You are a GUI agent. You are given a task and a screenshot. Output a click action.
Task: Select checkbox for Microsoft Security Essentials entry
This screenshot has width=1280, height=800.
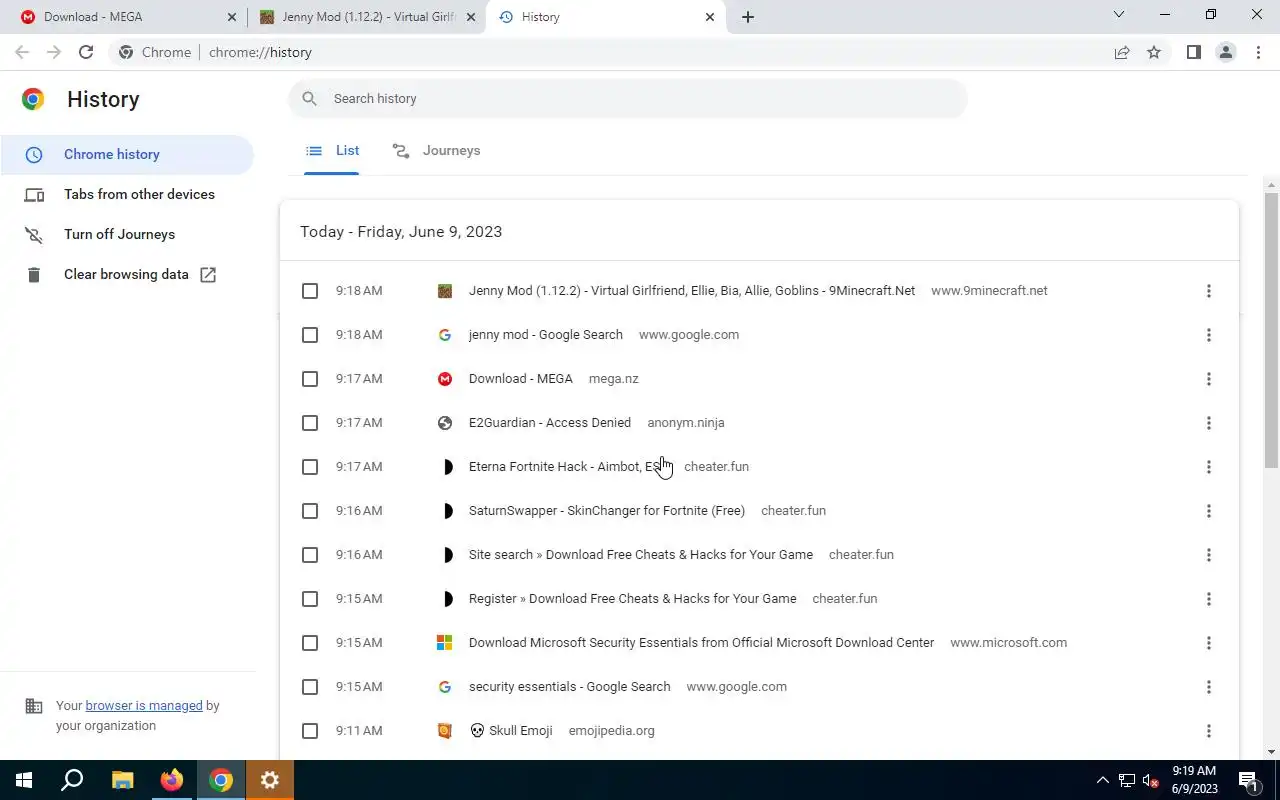310,643
